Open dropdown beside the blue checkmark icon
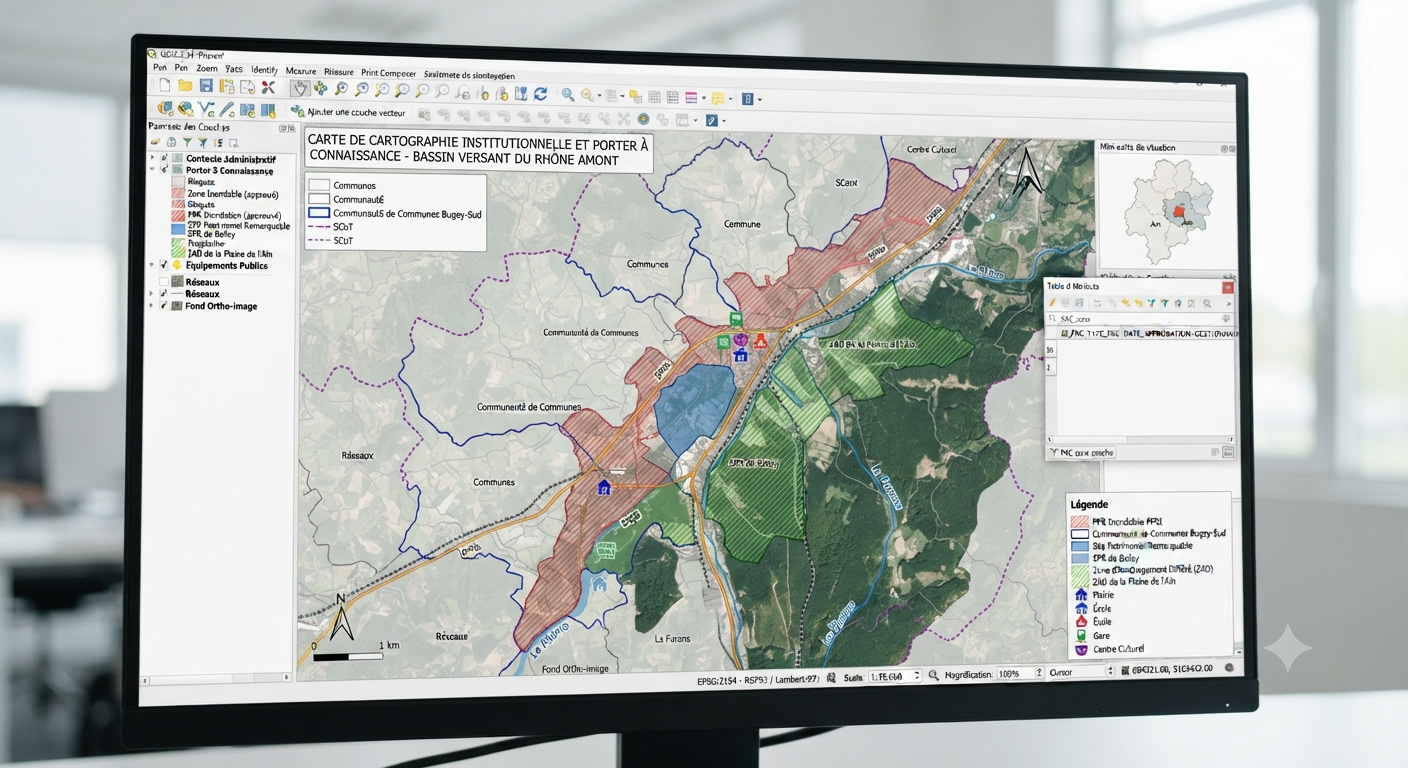The height and width of the screenshot is (768, 1408). 724,121
